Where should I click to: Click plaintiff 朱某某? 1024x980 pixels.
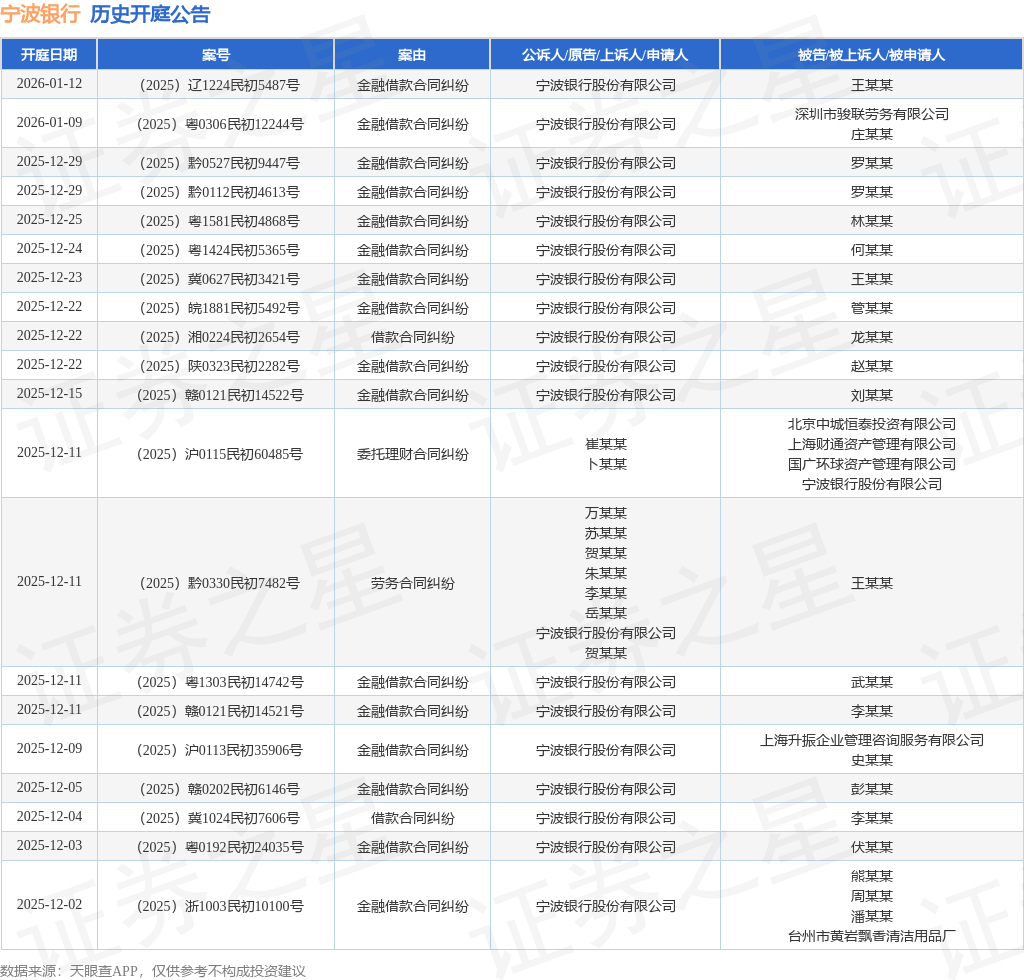coord(605,573)
